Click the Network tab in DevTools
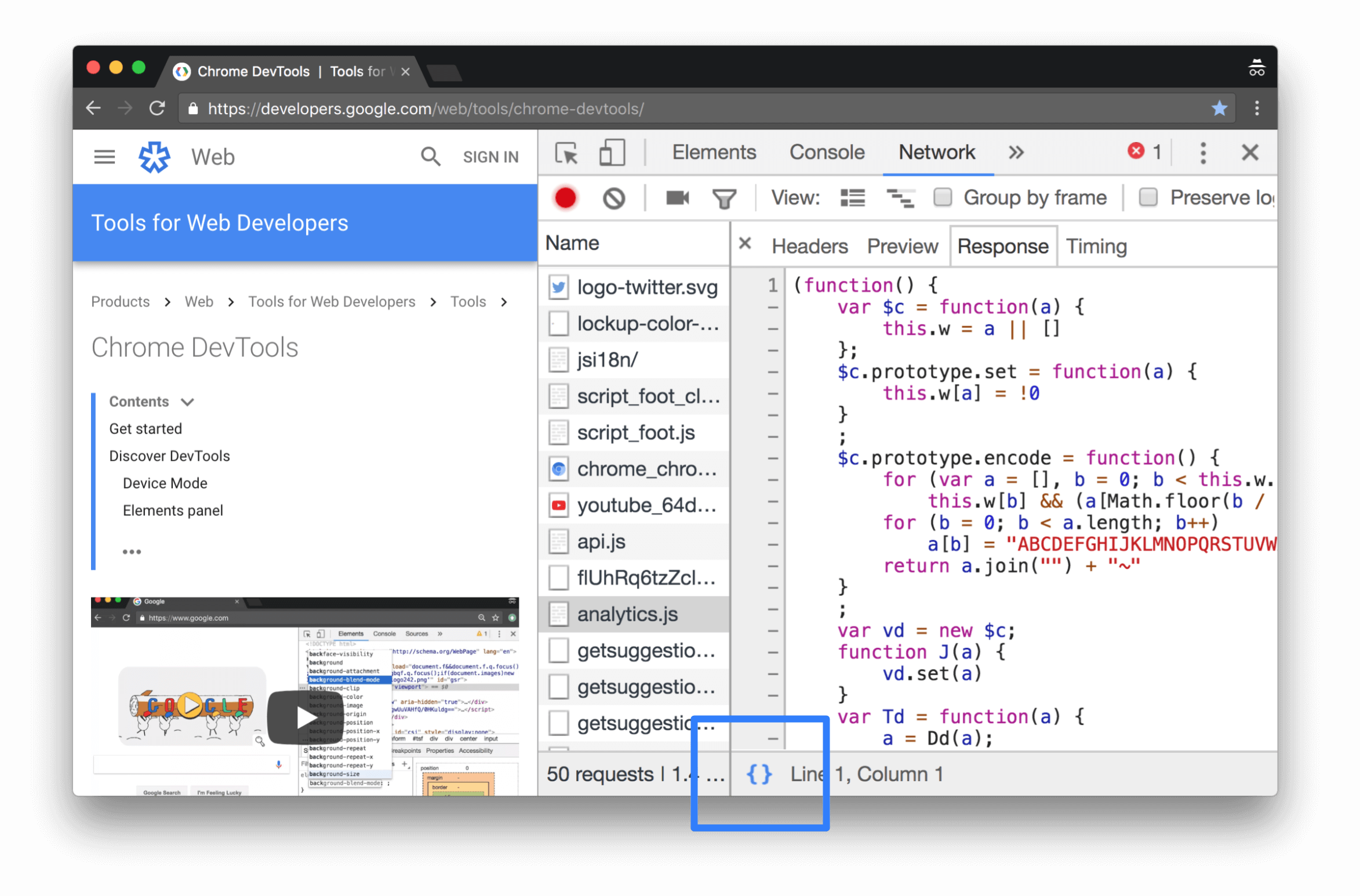The image size is (1360, 896). (935, 152)
